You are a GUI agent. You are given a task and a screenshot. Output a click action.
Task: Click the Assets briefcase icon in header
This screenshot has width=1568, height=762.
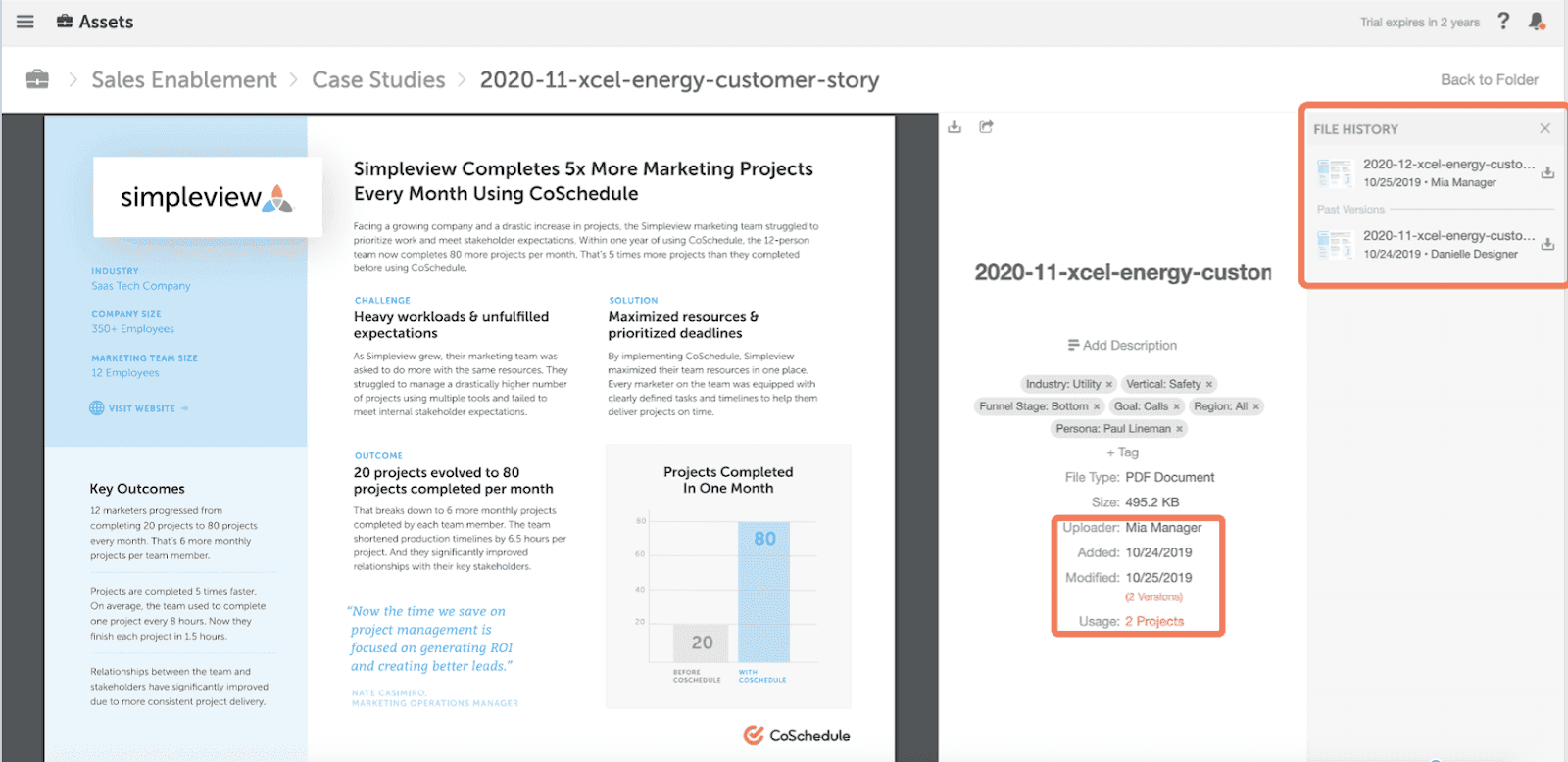65,22
